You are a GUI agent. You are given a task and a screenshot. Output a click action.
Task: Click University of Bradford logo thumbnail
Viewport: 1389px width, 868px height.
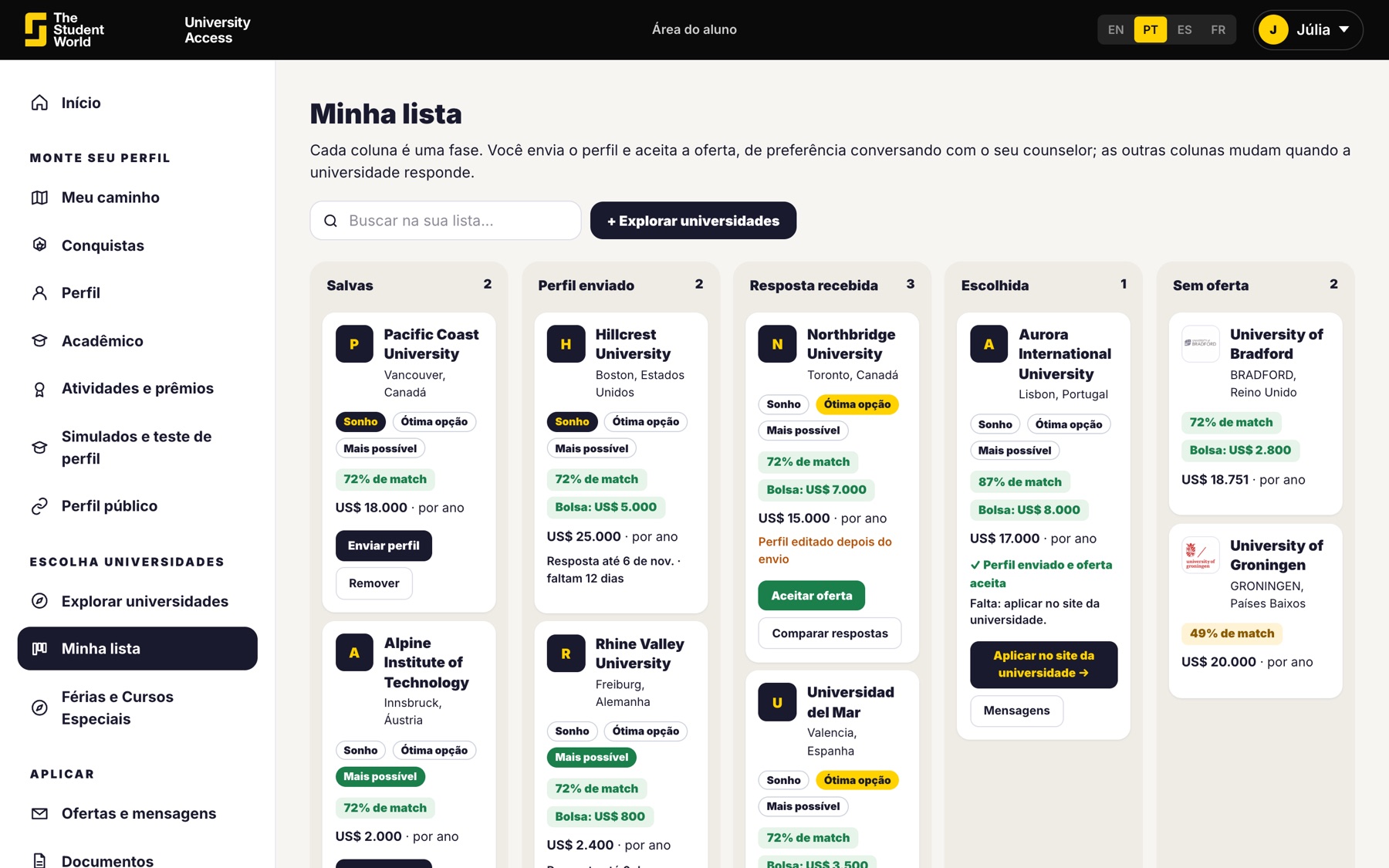pos(1201,344)
